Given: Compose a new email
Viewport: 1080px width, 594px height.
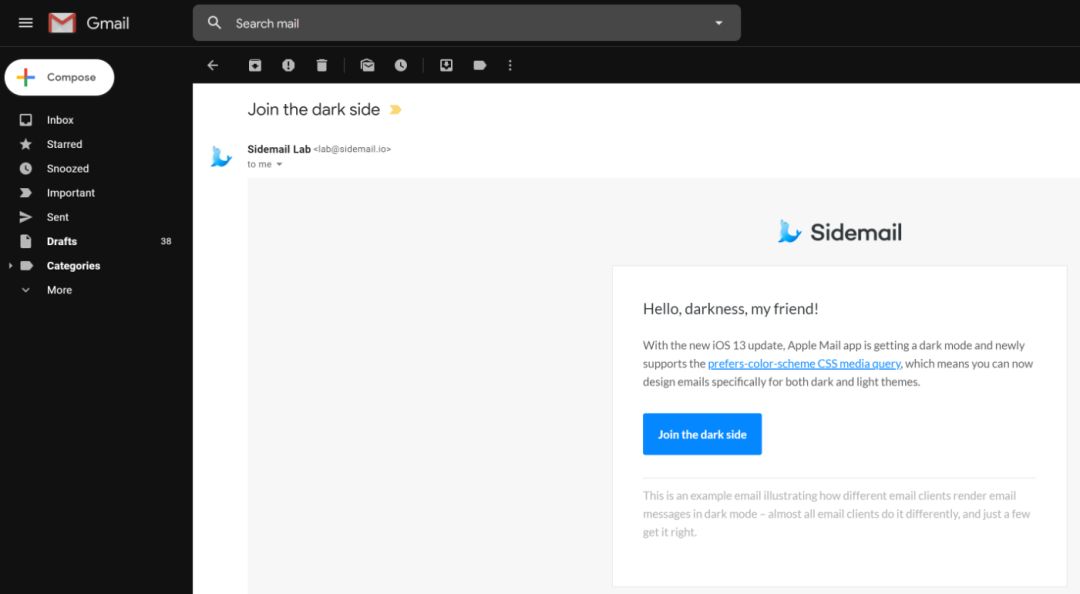Looking at the screenshot, I should (x=59, y=77).
